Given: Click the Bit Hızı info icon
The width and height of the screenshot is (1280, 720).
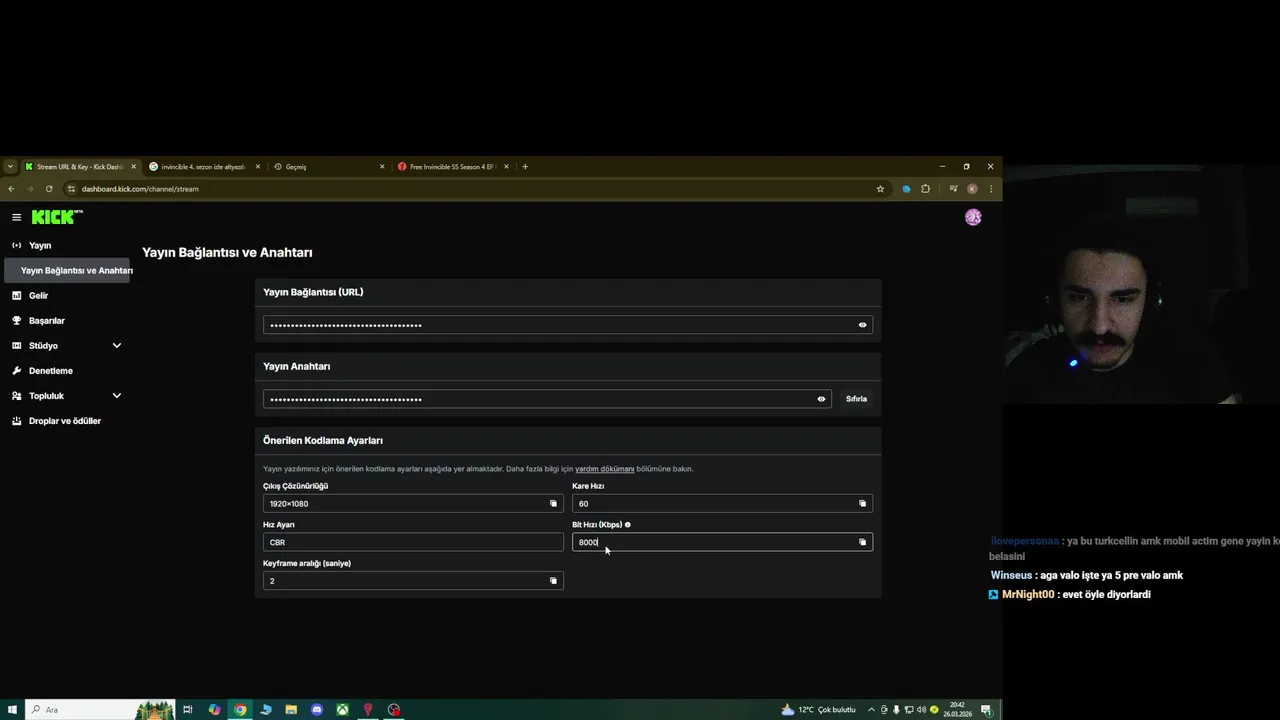Looking at the screenshot, I should point(627,524).
